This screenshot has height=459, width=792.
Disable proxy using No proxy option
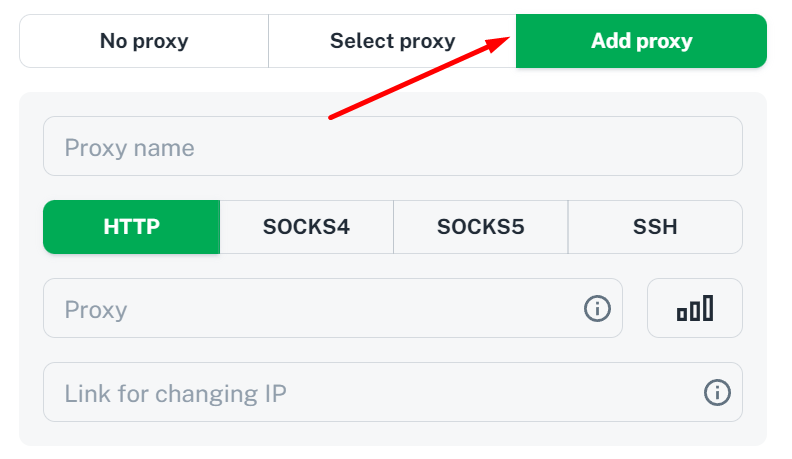coord(144,41)
